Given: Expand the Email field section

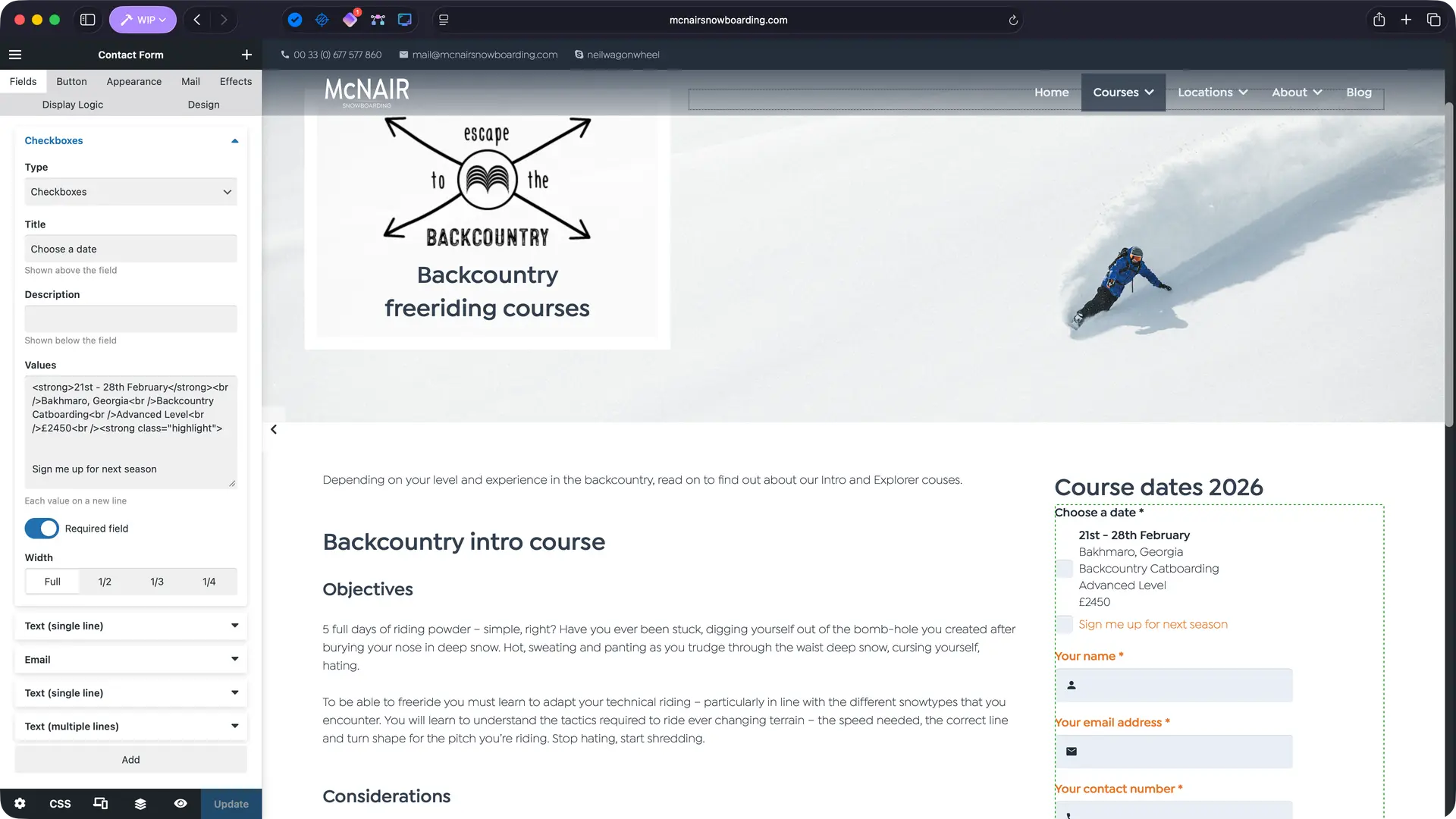Looking at the screenshot, I should 130,660.
